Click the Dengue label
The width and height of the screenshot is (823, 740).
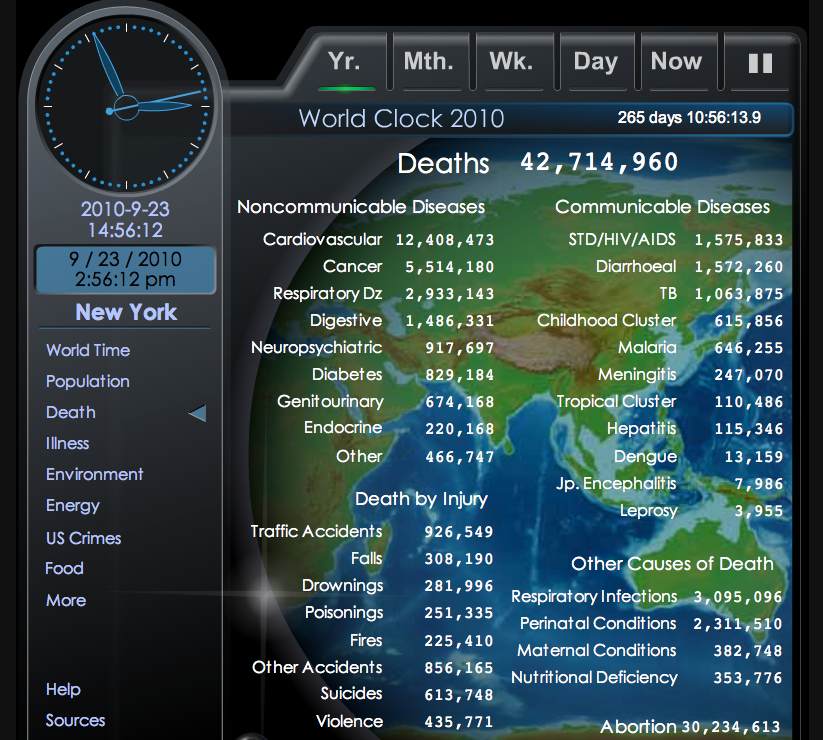[x=646, y=457]
